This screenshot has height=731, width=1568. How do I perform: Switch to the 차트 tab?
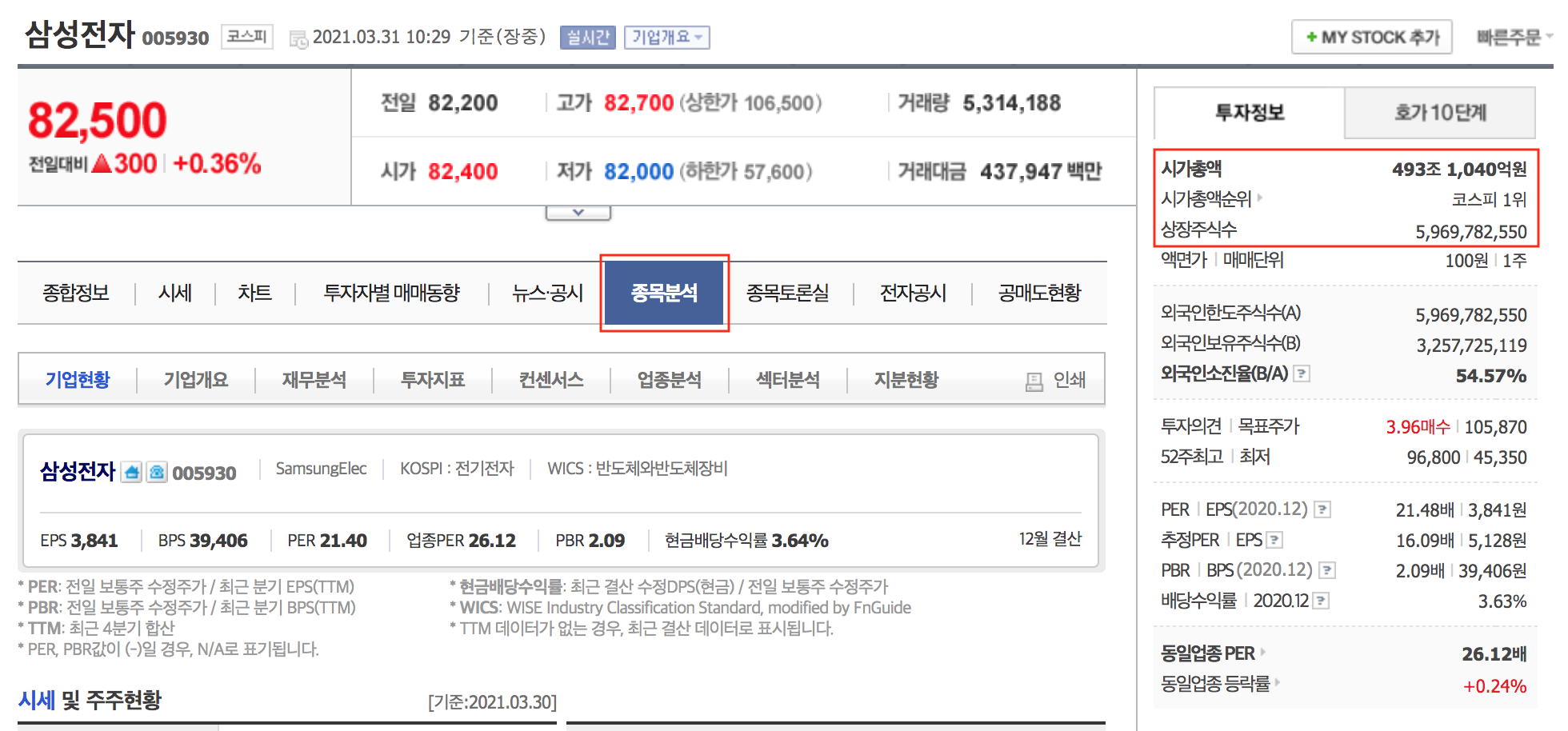click(x=254, y=293)
